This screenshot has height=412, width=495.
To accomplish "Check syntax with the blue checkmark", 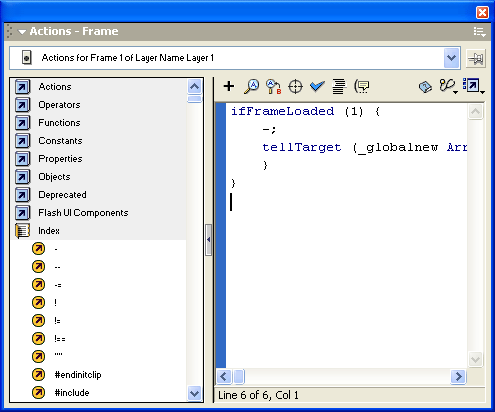I will [x=317, y=86].
